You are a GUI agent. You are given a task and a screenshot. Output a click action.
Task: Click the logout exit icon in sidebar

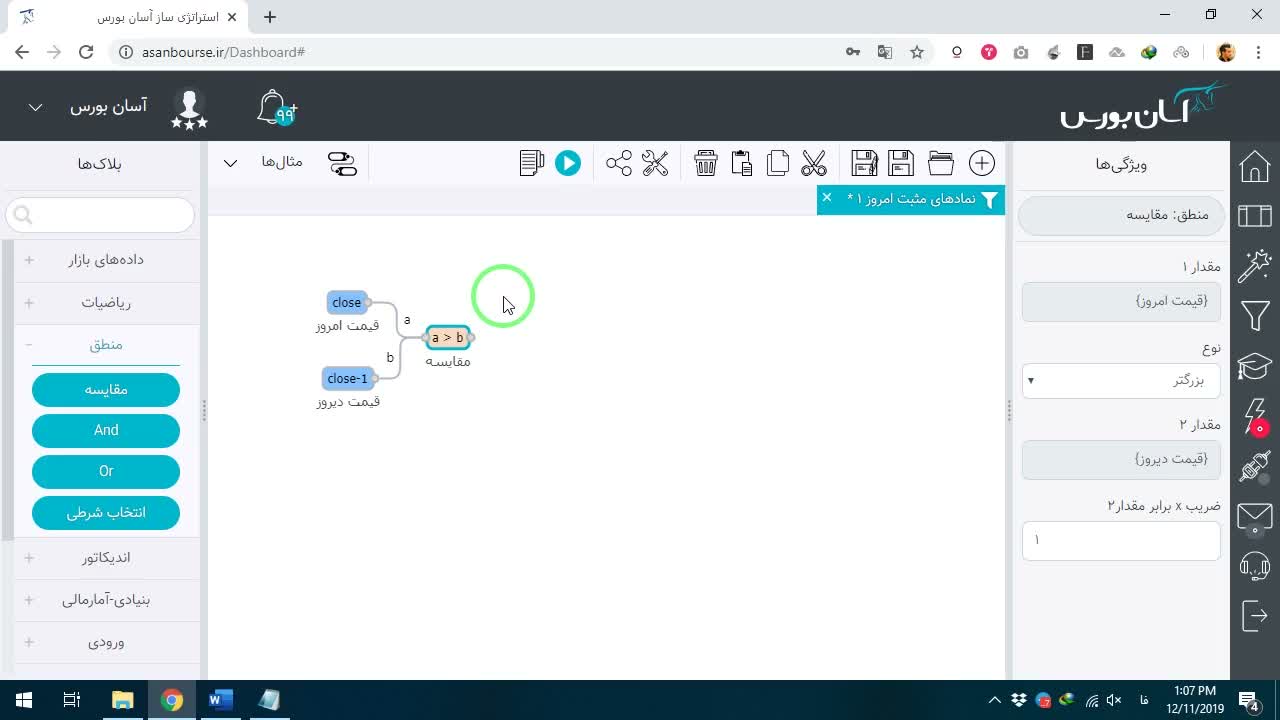(1255, 615)
